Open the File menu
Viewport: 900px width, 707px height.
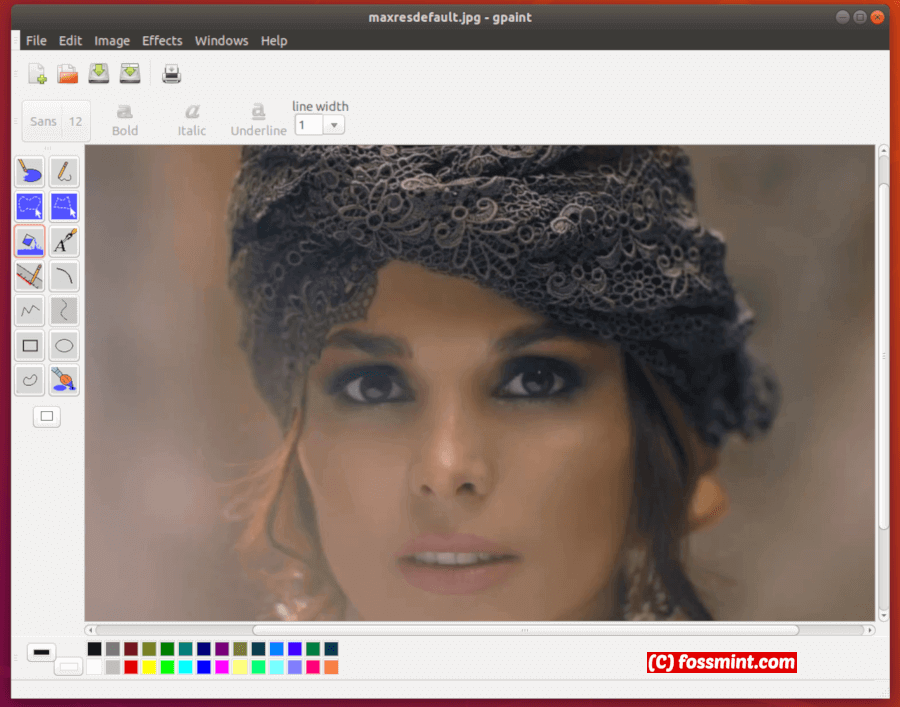[36, 41]
